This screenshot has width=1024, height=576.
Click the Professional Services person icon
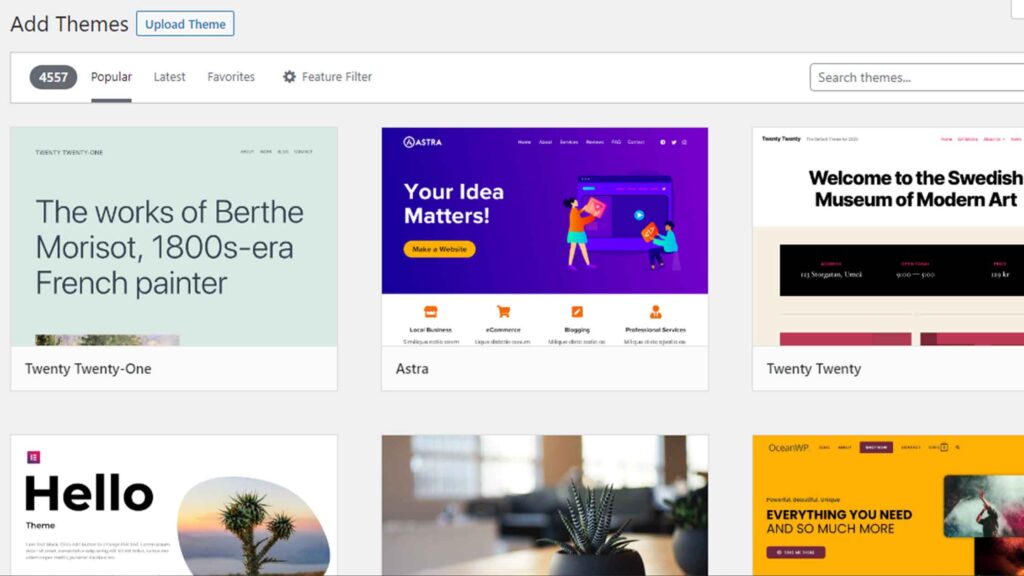click(656, 312)
